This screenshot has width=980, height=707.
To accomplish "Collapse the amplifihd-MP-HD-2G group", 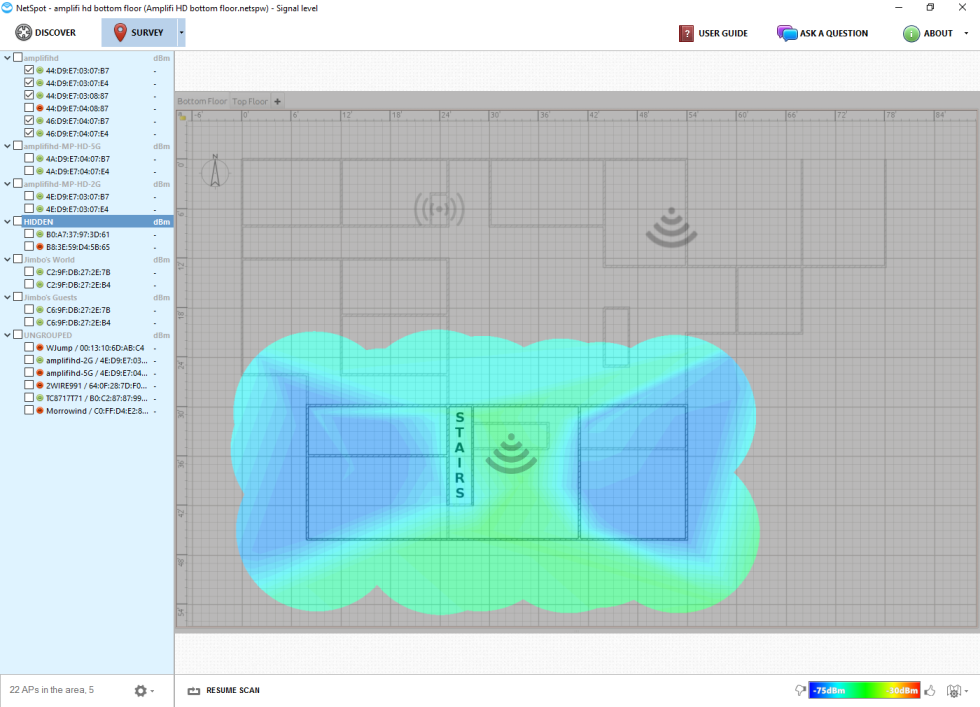I will click(x=8, y=184).
